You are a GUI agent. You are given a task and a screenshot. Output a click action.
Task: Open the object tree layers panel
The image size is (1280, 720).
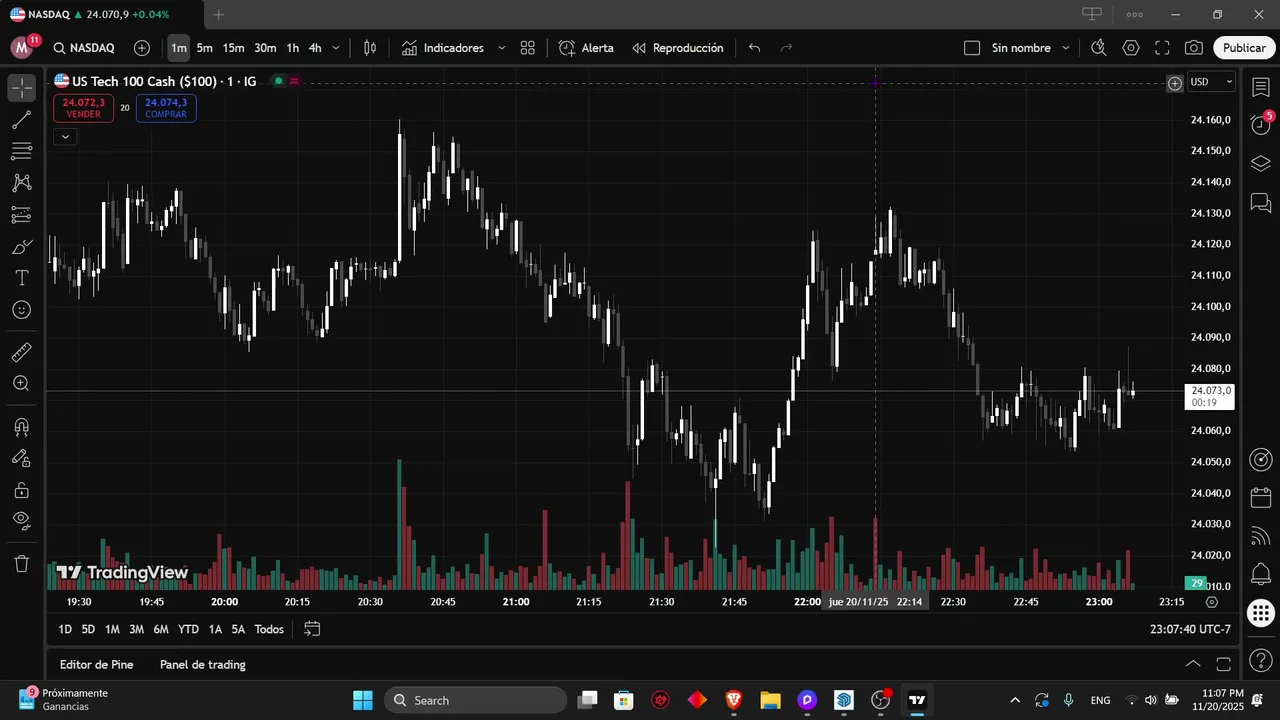coord(1260,163)
